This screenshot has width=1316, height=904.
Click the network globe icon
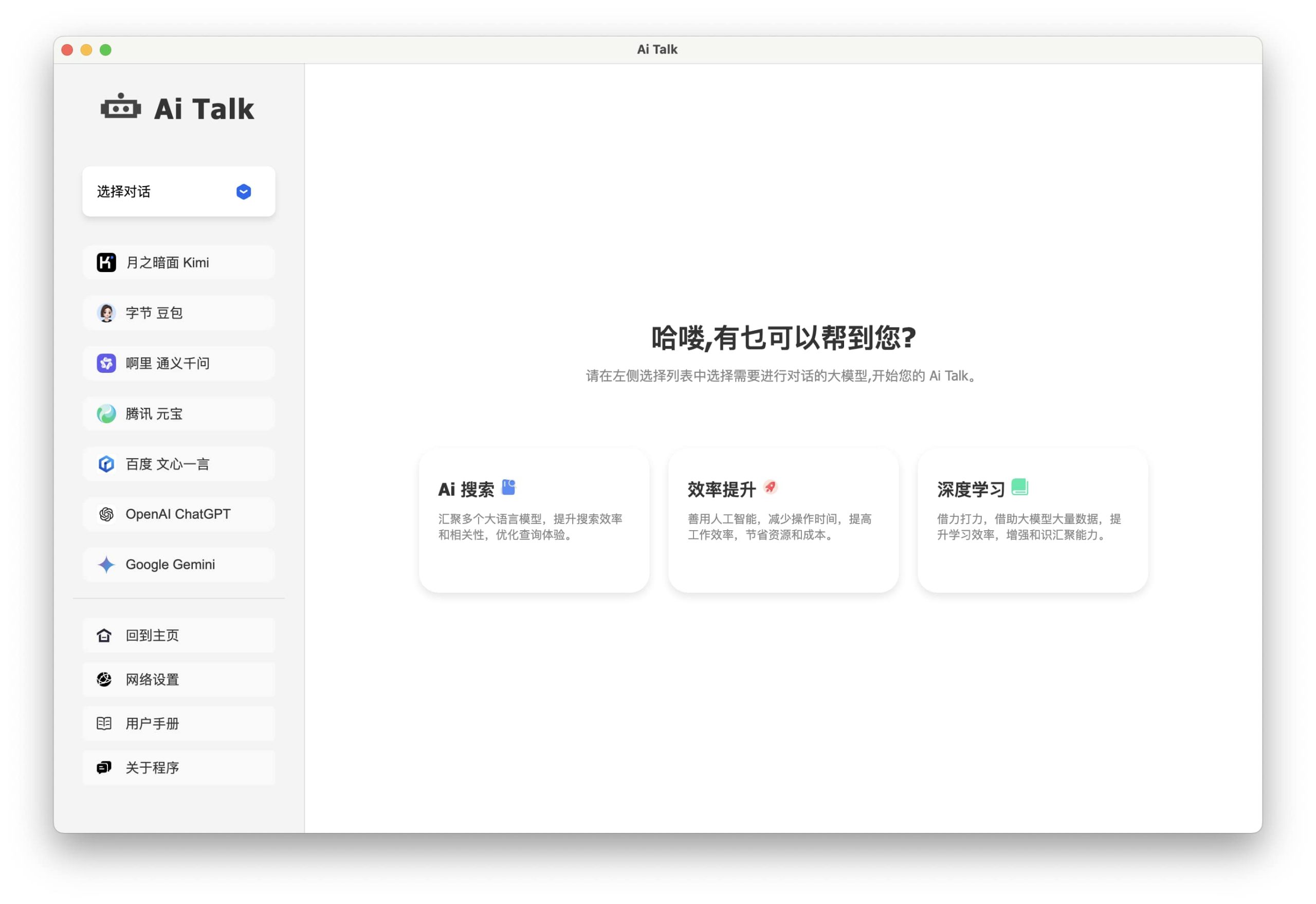click(x=104, y=680)
